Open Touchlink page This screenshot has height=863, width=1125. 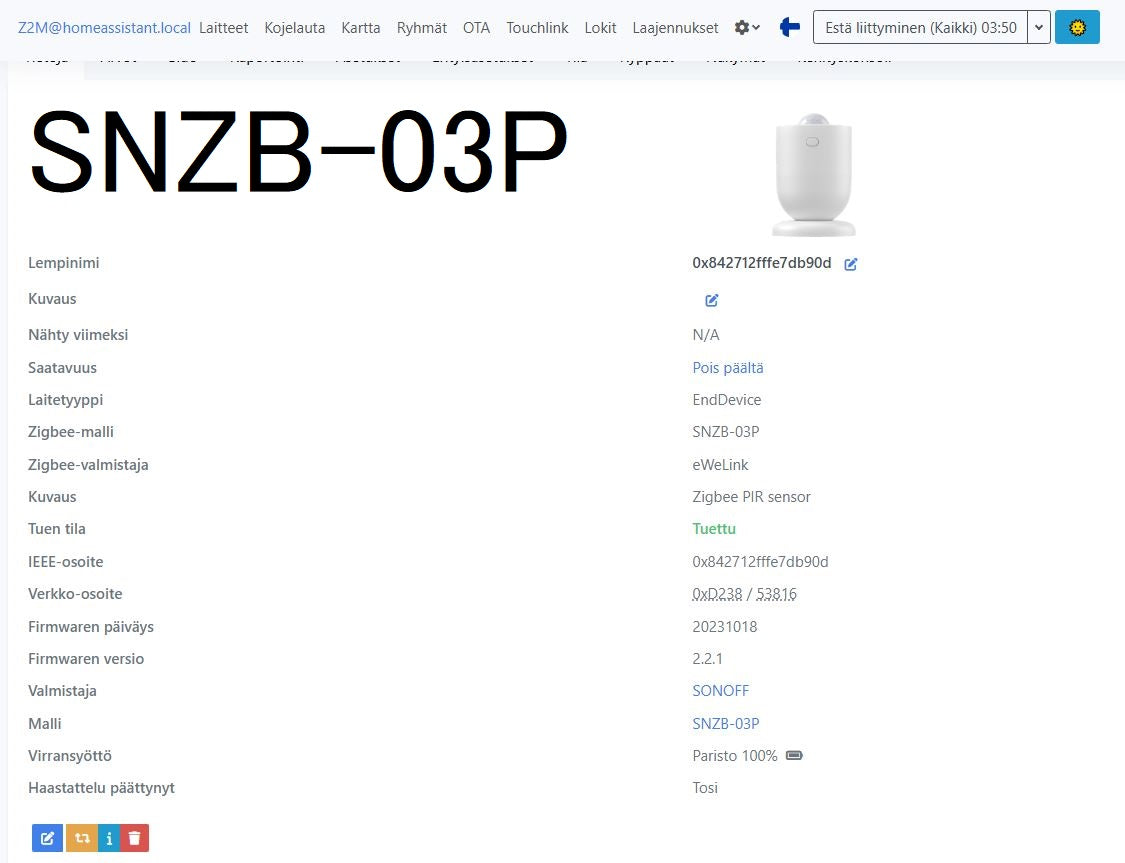pos(537,27)
